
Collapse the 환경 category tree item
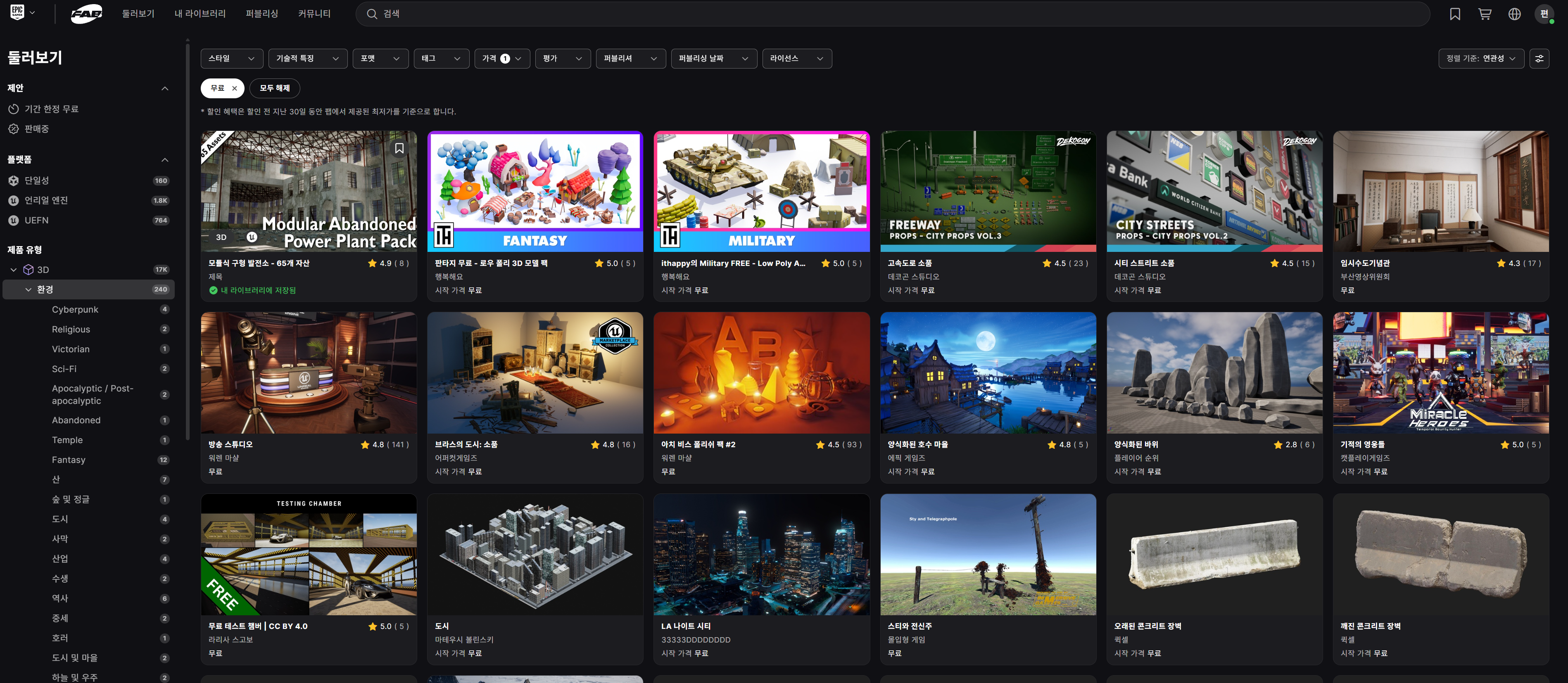coord(28,290)
